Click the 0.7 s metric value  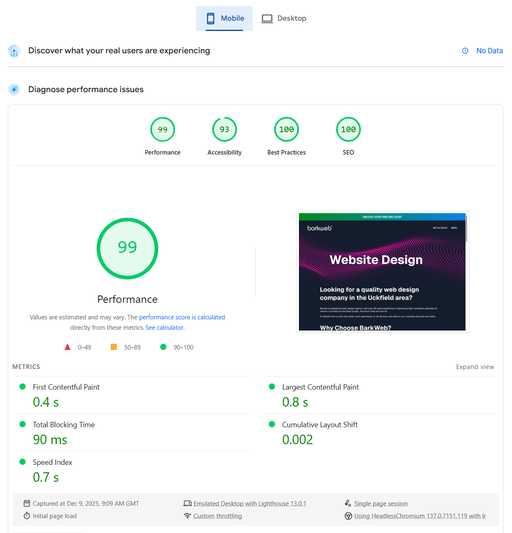click(x=46, y=477)
